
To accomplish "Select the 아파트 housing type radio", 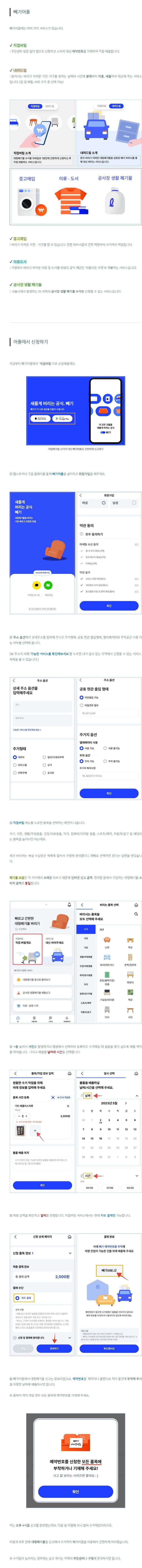I will [15, 757].
